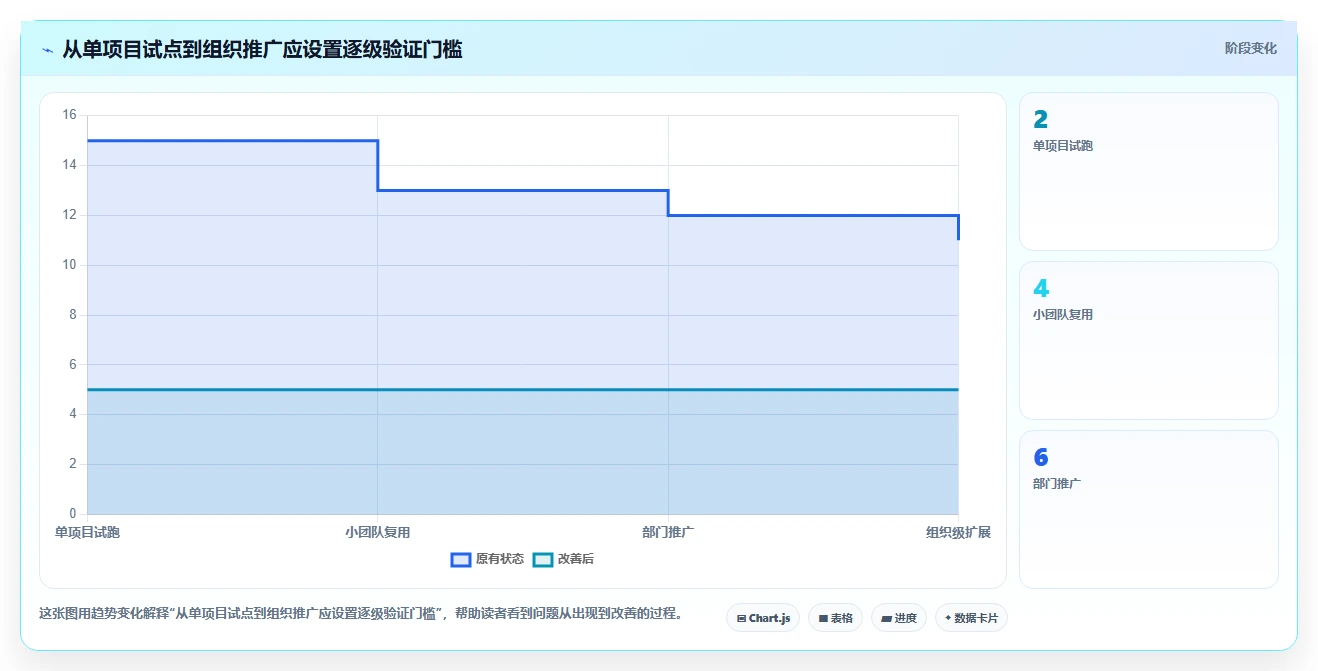The width and height of the screenshot is (1318, 671).
Task: Click the x-axis label 单项目试跑
Action: 87,532
